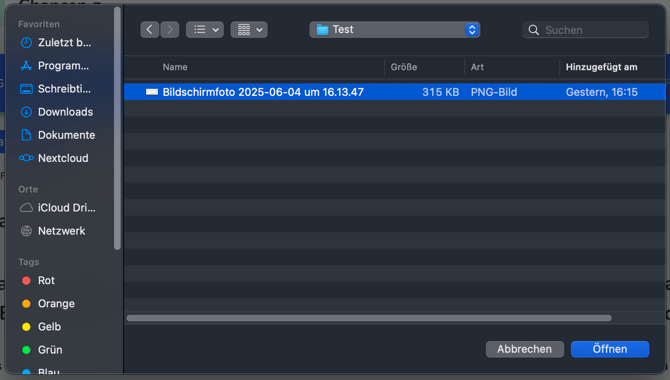Open Zuletzt benutzt in the sidebar
The width and height of the screenshot is (670, 380).
(x=56, y=43)
